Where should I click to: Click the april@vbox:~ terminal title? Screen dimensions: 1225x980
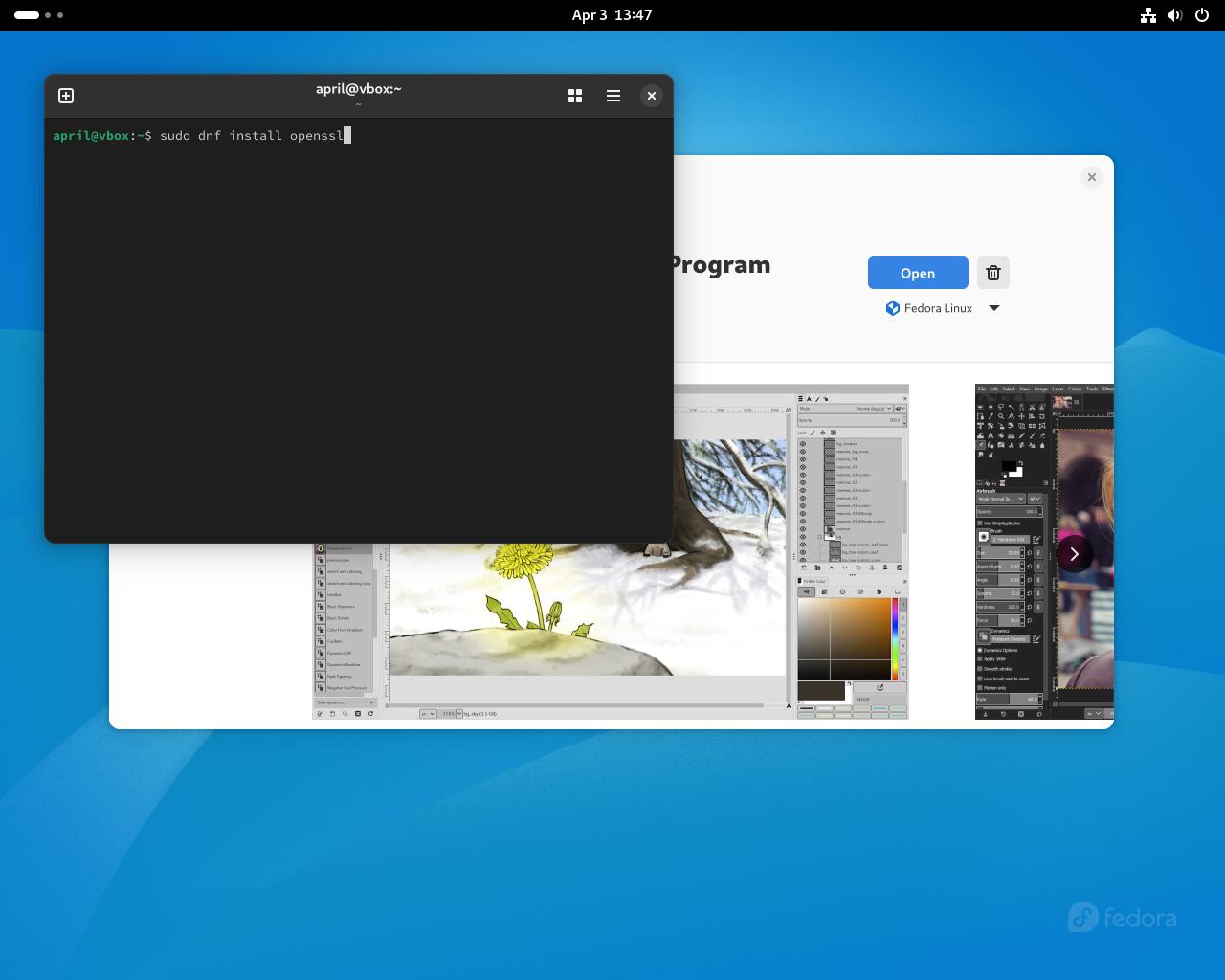359,89
